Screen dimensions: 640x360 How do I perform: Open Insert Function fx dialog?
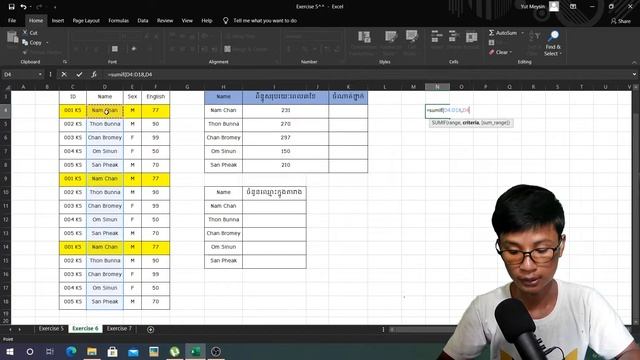click(x=94, y=74)
